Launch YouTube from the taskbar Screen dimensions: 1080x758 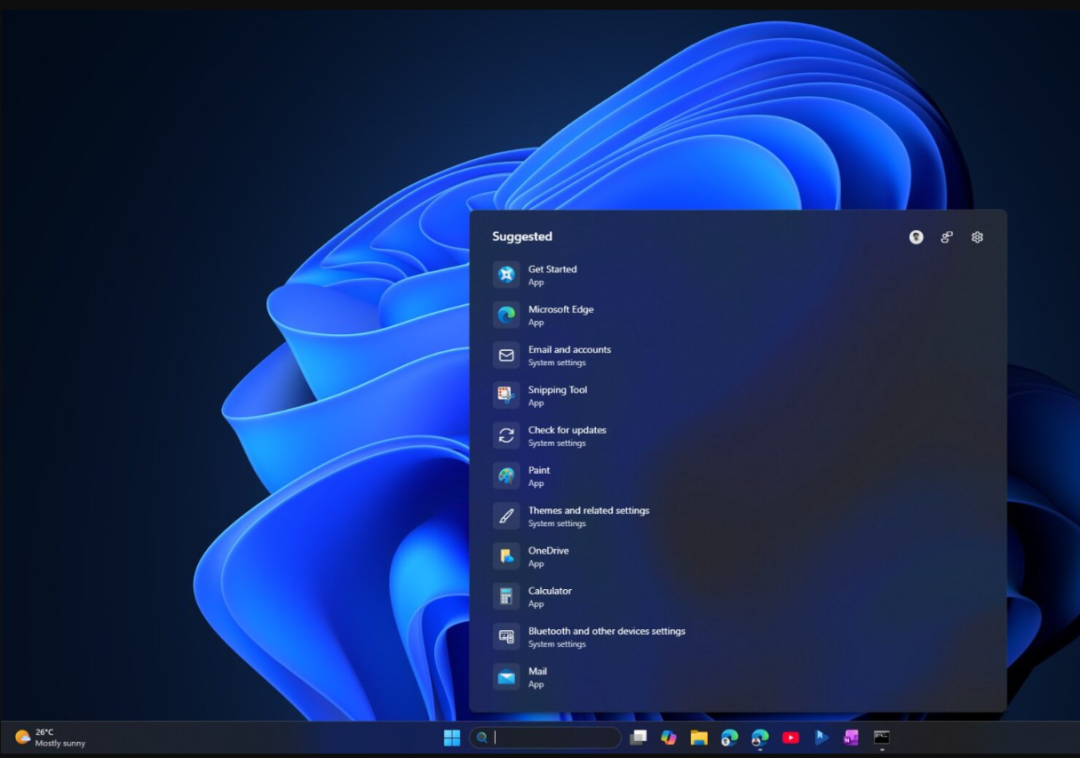pos(791,737)
